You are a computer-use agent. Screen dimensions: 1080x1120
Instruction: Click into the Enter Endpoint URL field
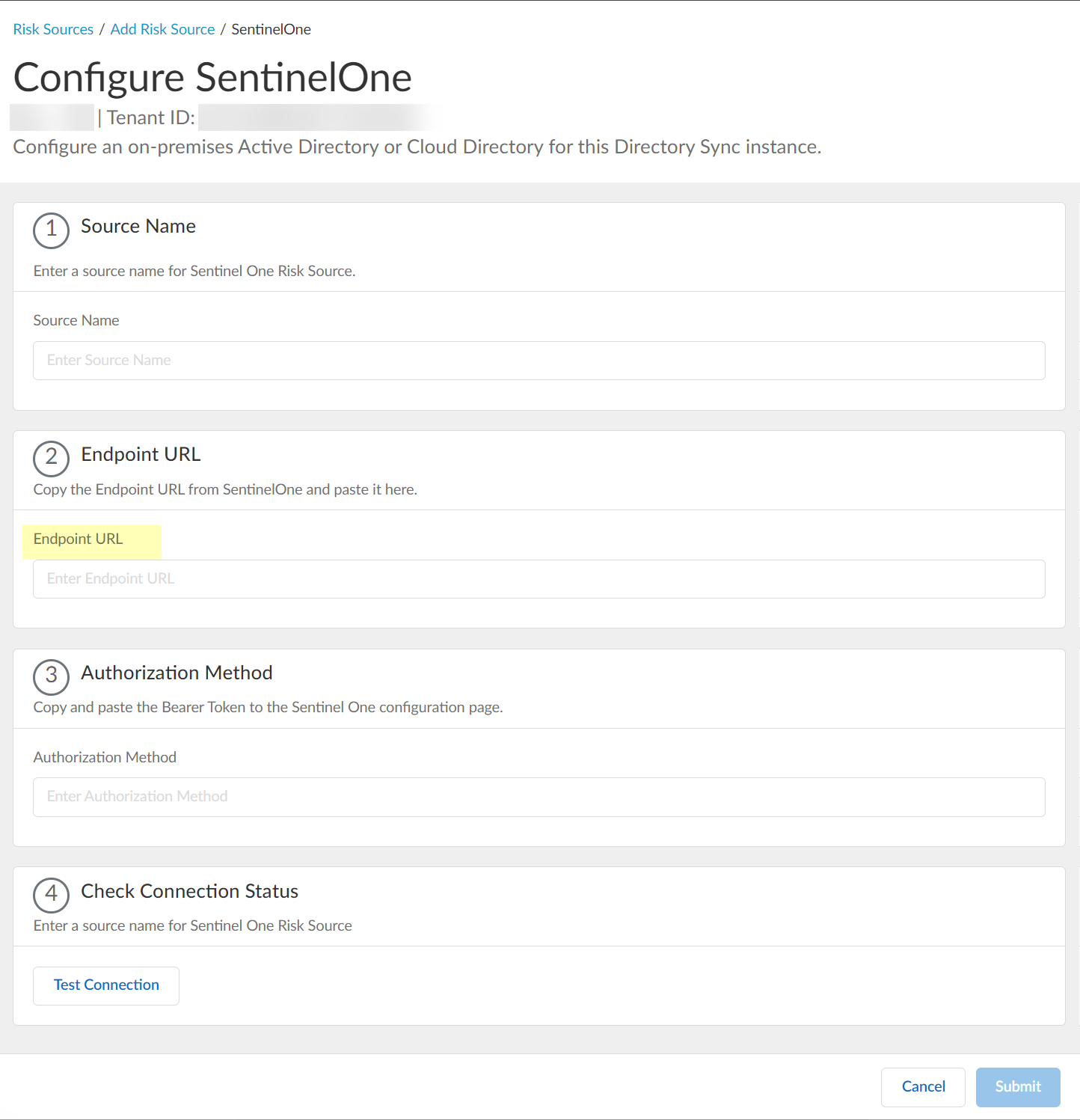[539, 579]
